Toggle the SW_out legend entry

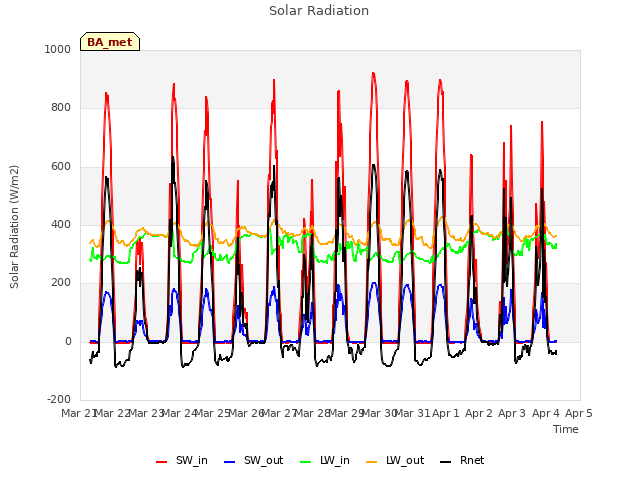[253, 461]
